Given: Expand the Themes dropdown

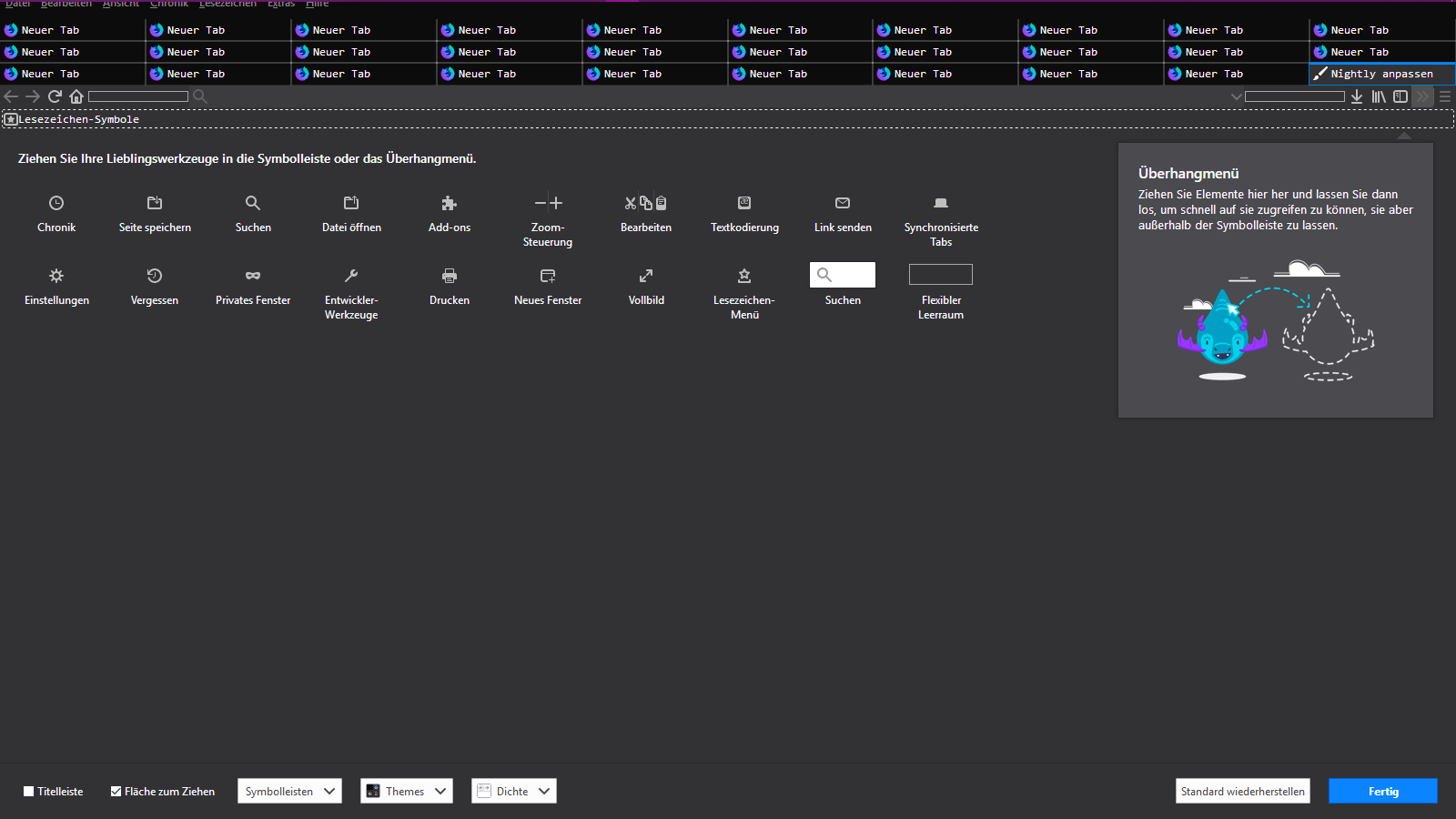Looking at the screenshot, I should tap(406, 792).
